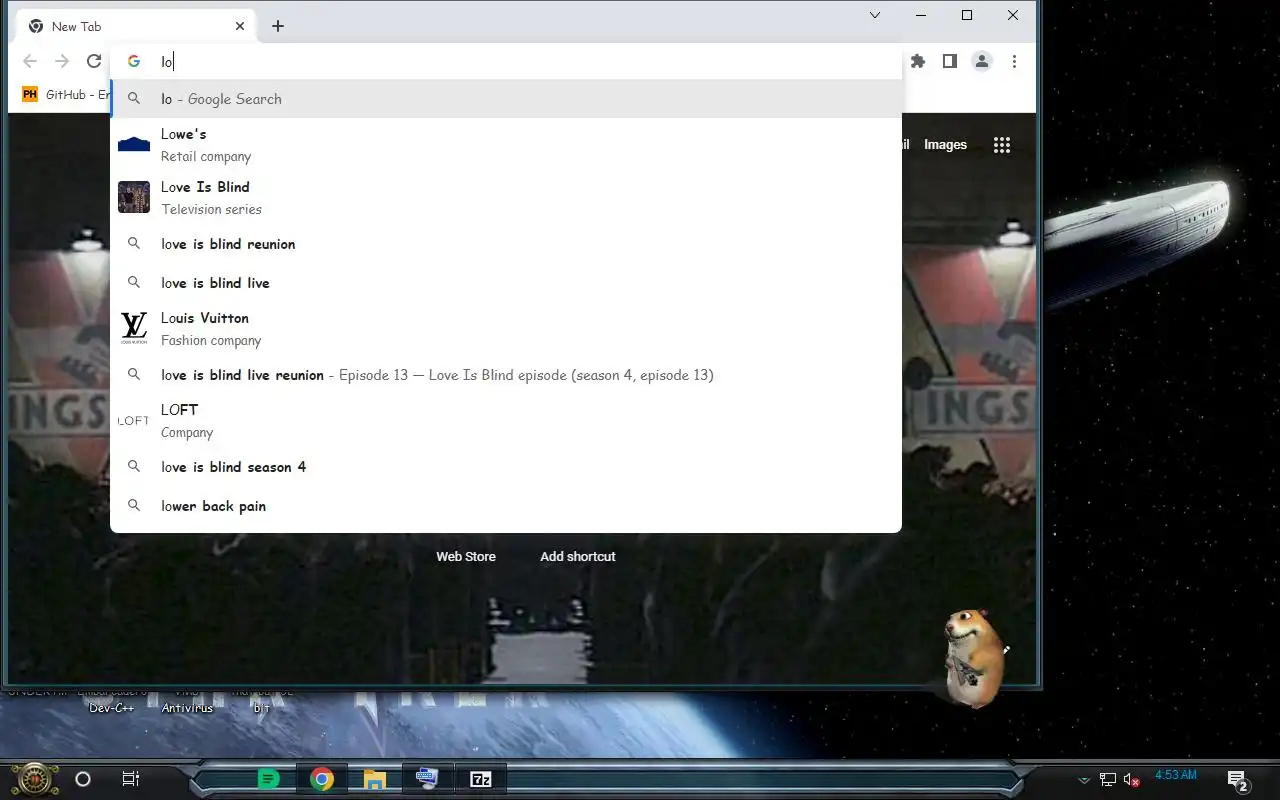Open the Extensions puzzle icon
This screenshot has height=800, width=1280.
pyautogui.click(x=918, y=62)
